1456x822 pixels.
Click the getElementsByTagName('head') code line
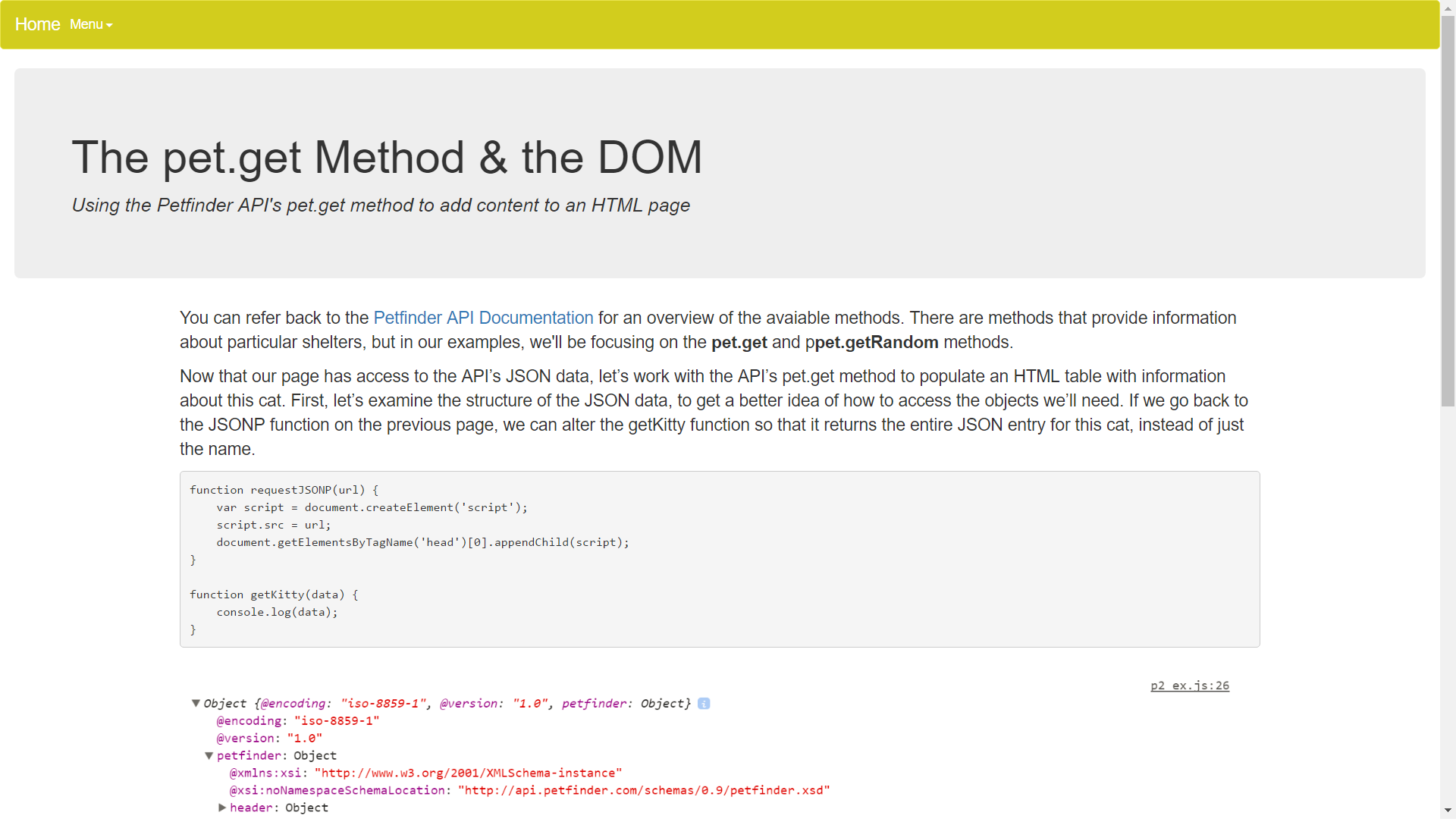point(422,542)
